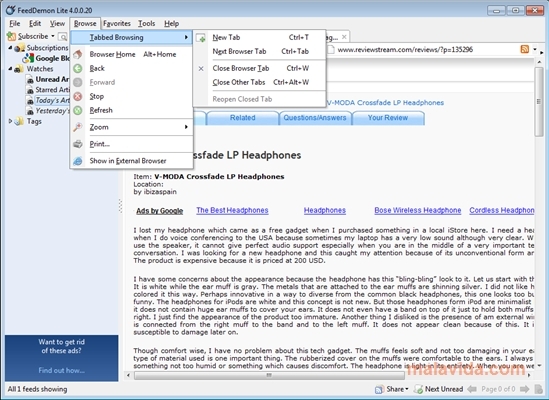549x400 pixels.
Task: Click the greyed Forward arrow icon
Action: coord(78,82)
